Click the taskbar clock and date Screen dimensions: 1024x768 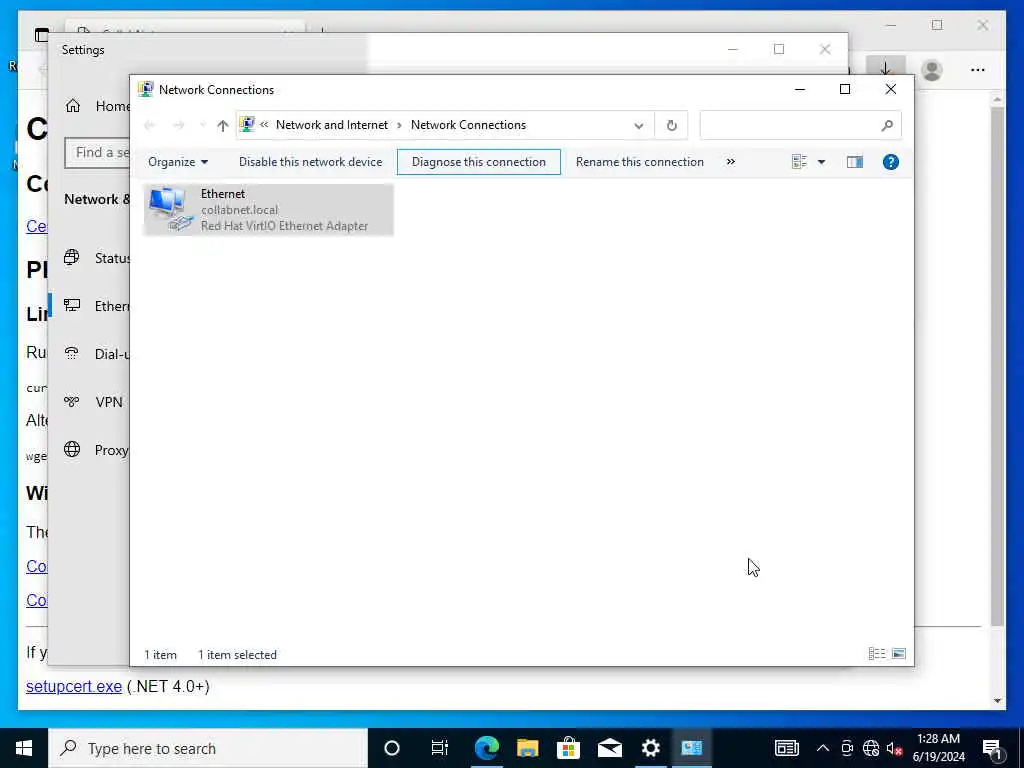(x=938, y=748)
